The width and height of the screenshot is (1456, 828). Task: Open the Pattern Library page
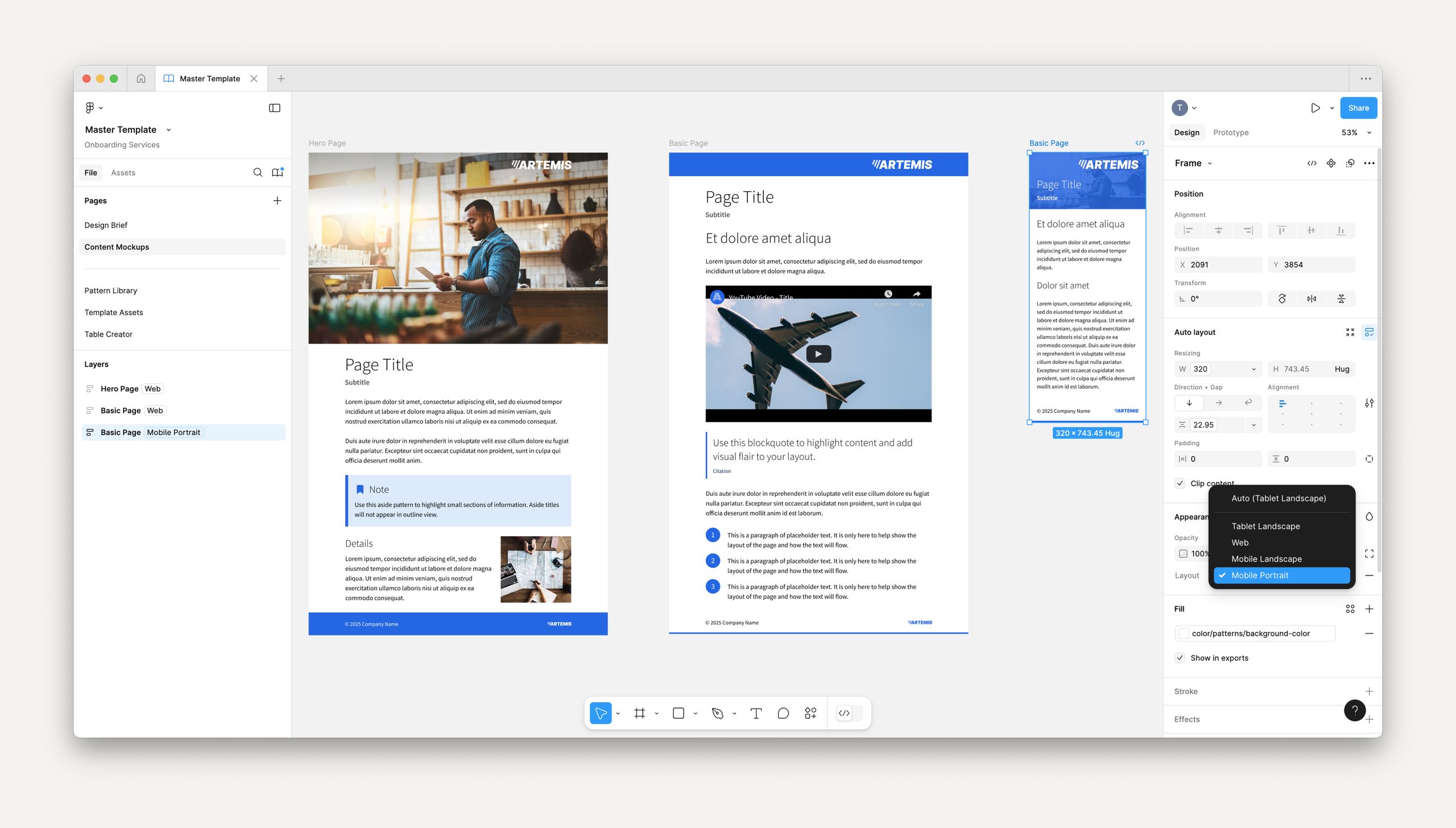click(110, 291)
